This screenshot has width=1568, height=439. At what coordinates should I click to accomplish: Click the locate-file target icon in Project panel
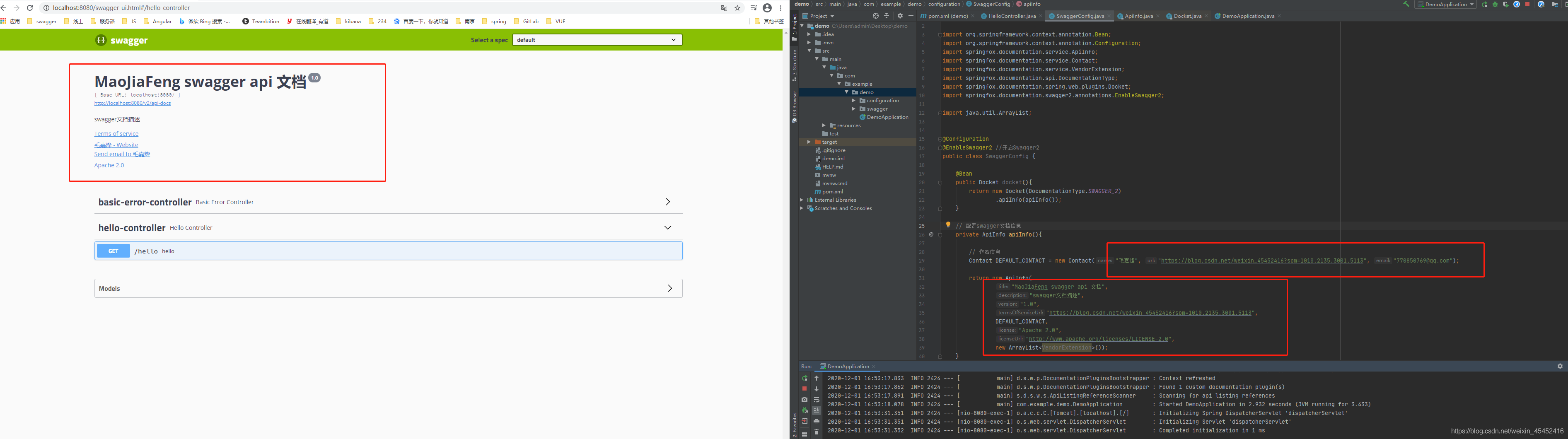click(x=875, y=16)
